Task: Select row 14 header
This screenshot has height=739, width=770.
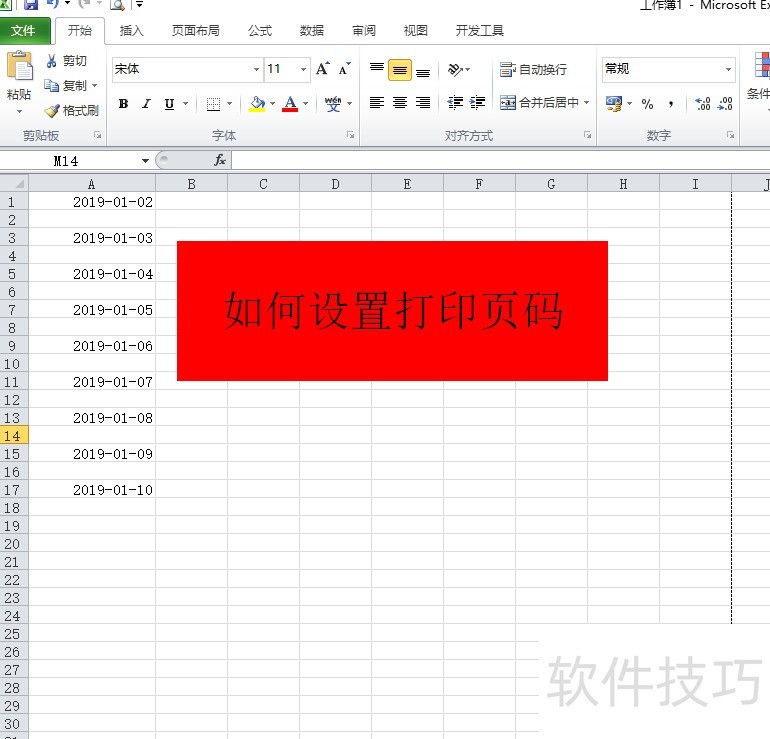Action: coord(14,435)
